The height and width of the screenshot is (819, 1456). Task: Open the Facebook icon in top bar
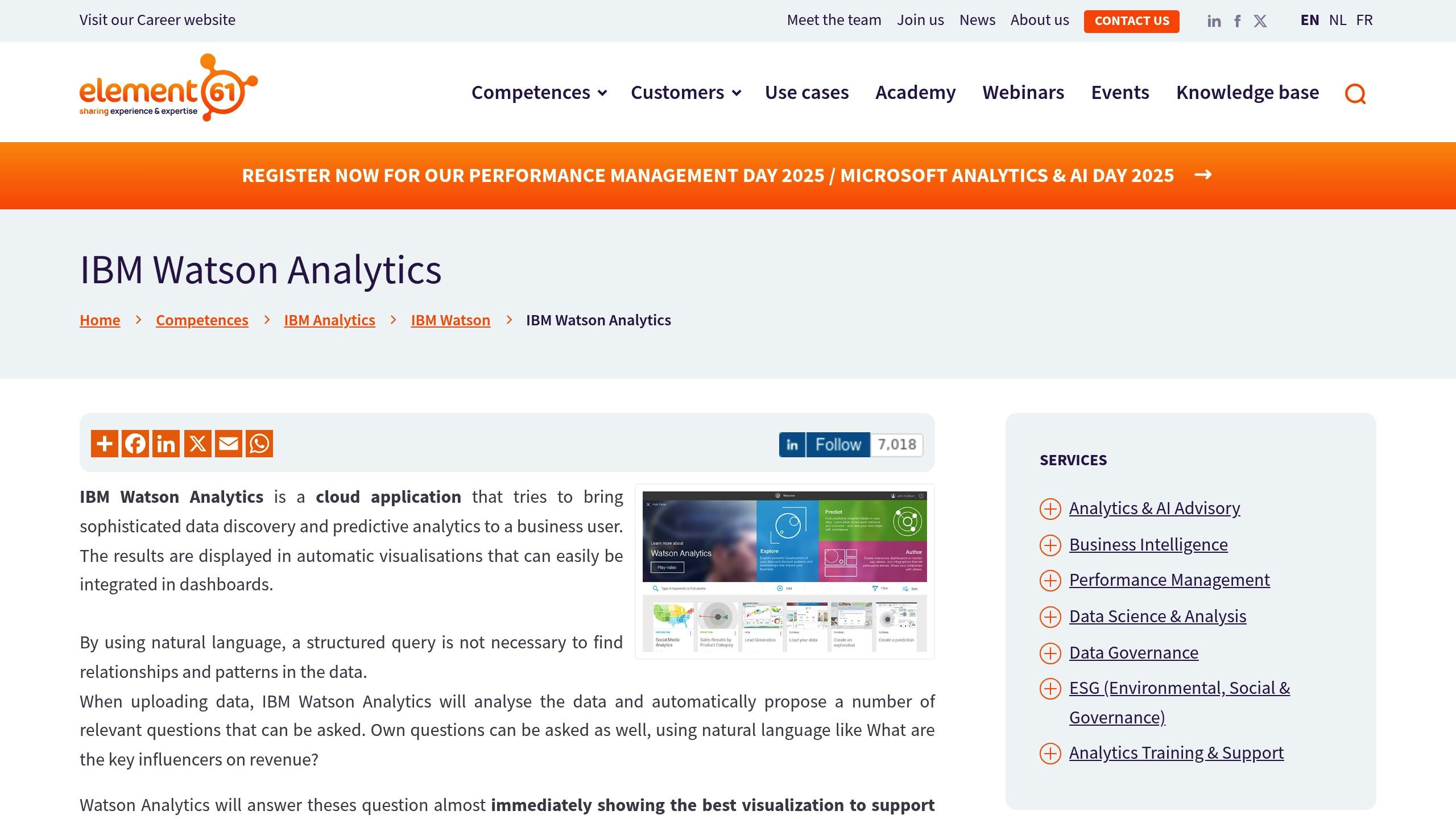coord(1238,21)
